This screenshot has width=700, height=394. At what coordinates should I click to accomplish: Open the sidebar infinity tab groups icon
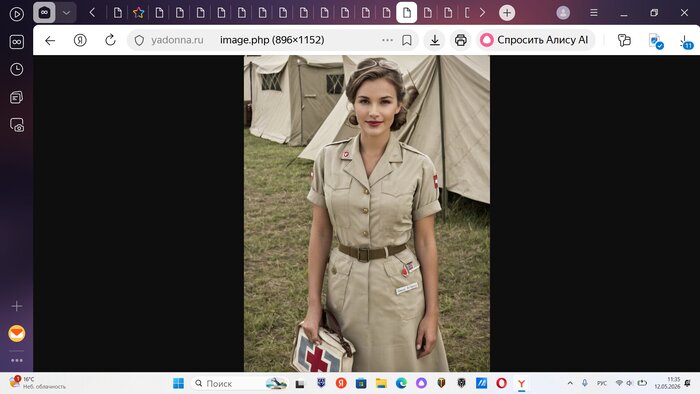(x=17, y=42)
